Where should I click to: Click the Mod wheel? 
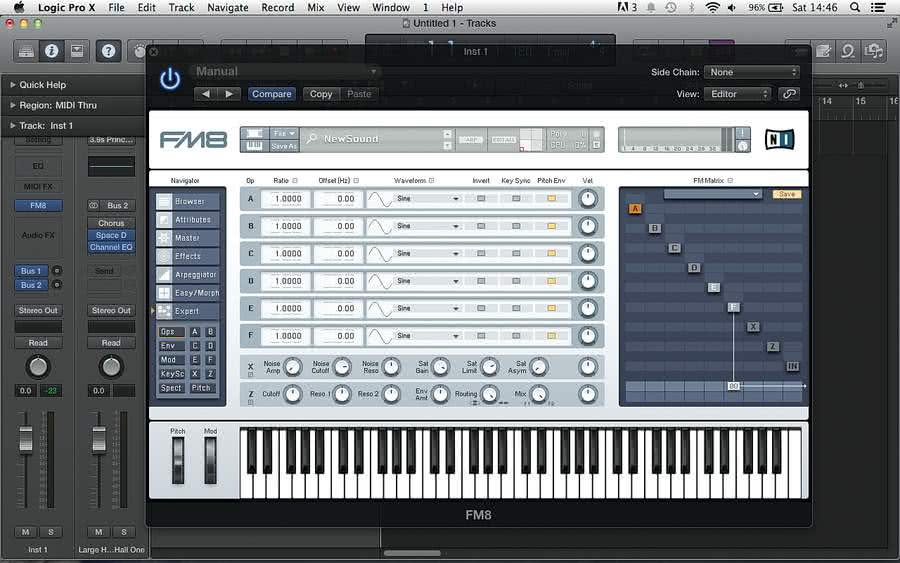211,460
